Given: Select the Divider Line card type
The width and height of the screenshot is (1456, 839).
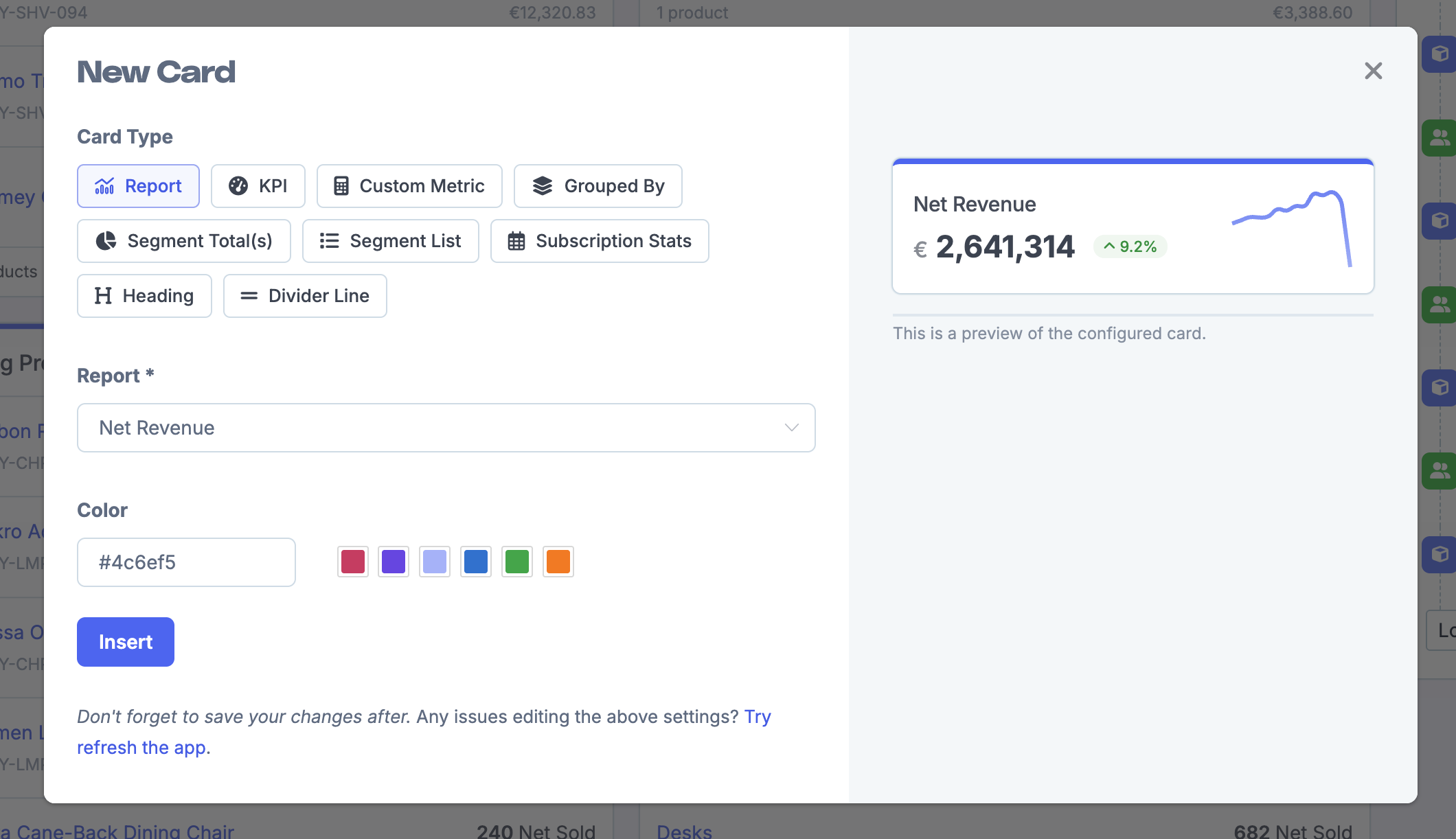Looking at the screenshot, I should click(305, 296).
